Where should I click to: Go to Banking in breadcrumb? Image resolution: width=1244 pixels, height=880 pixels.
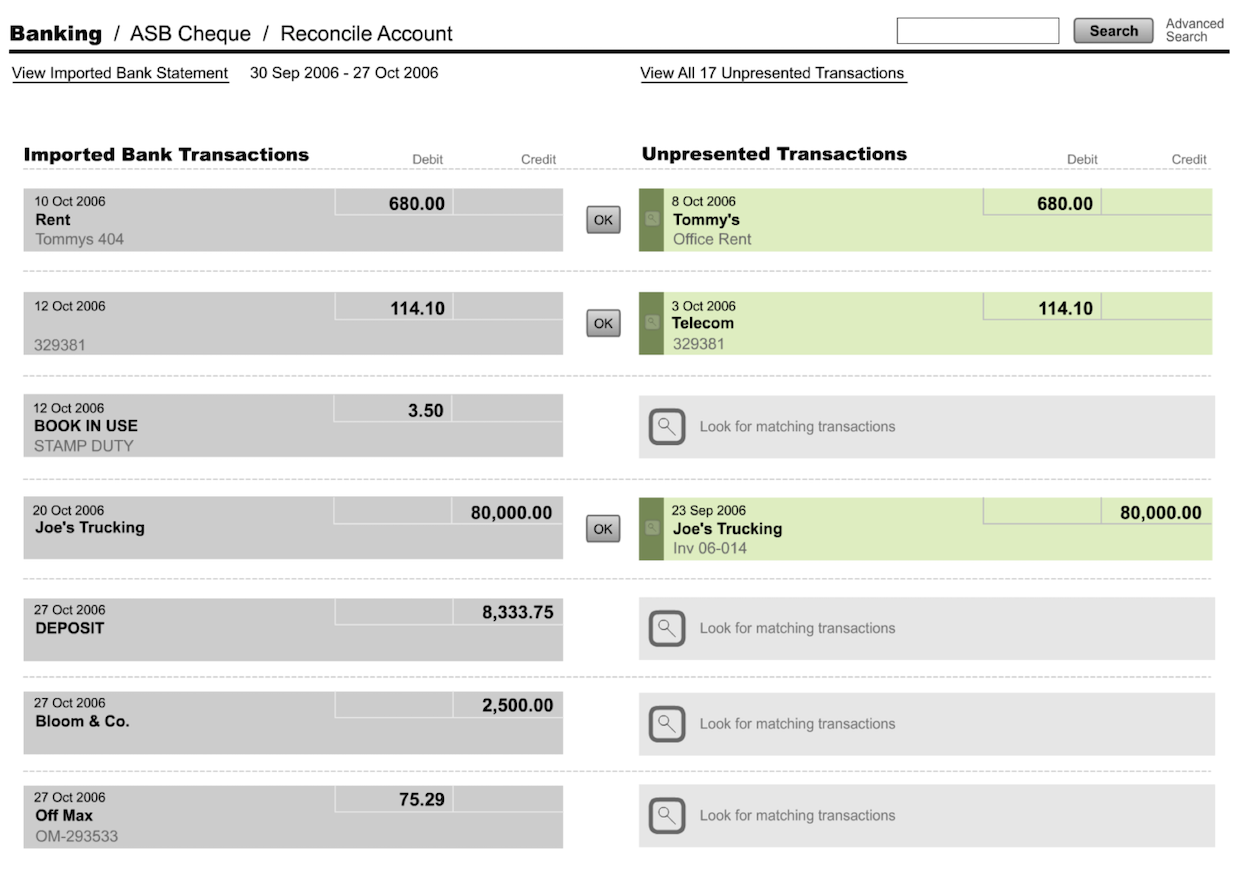56,33
